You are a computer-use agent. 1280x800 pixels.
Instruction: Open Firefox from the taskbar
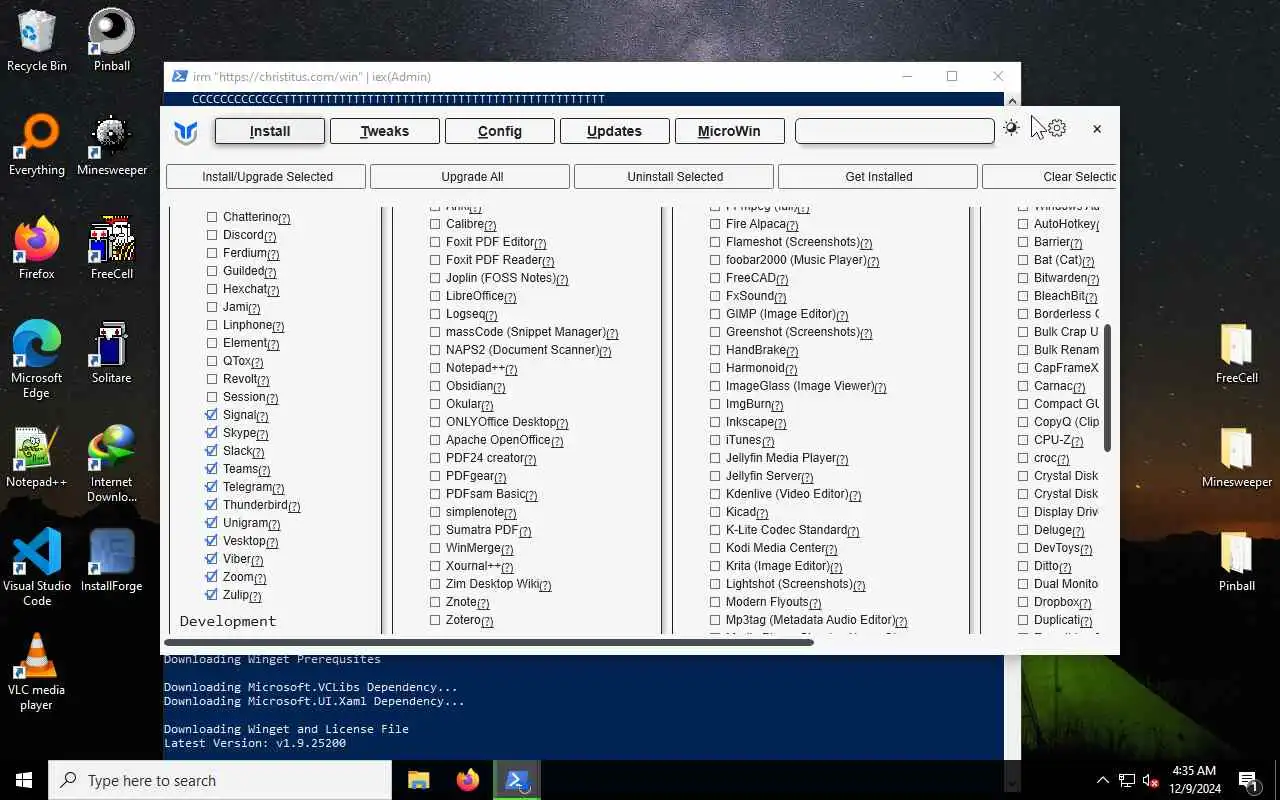coord(468,780)
